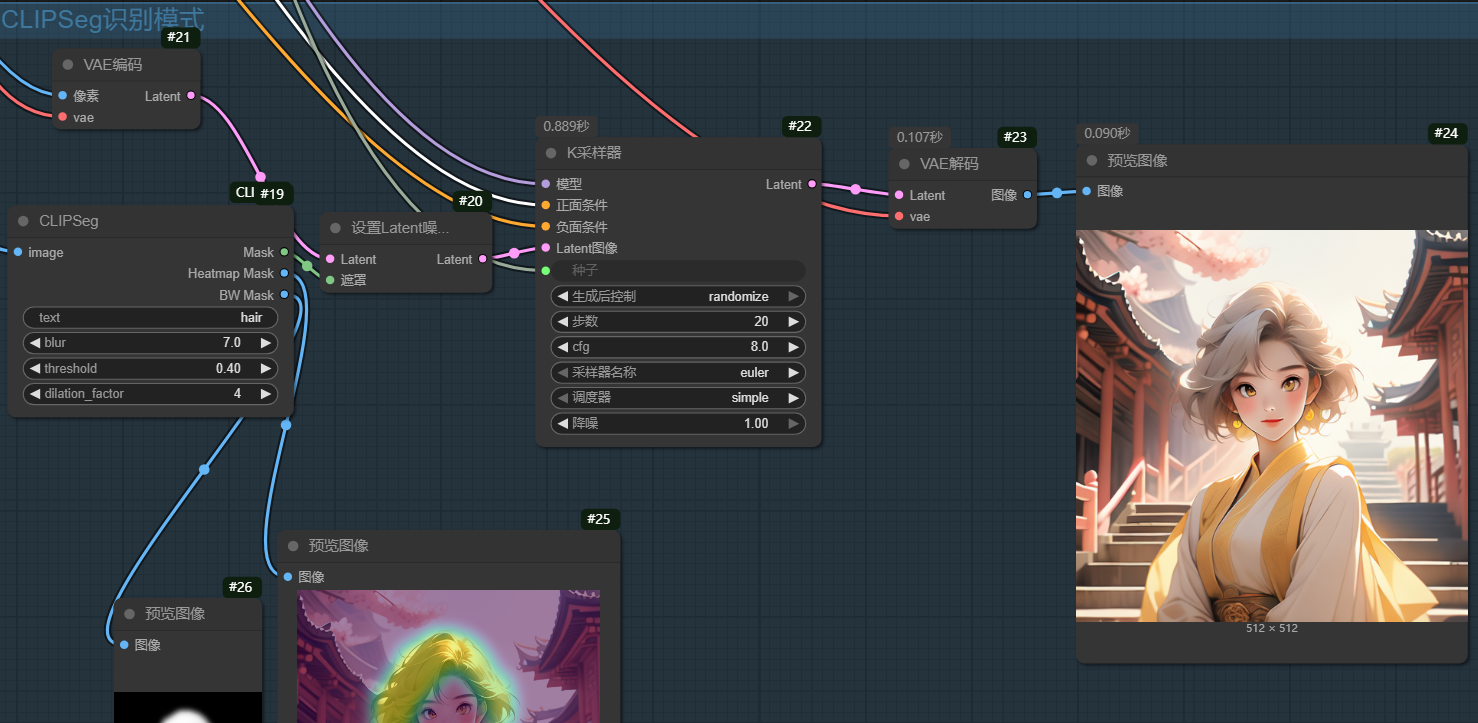
Task: Click the 图像 output port on VAE解码
Action: 1028,195
